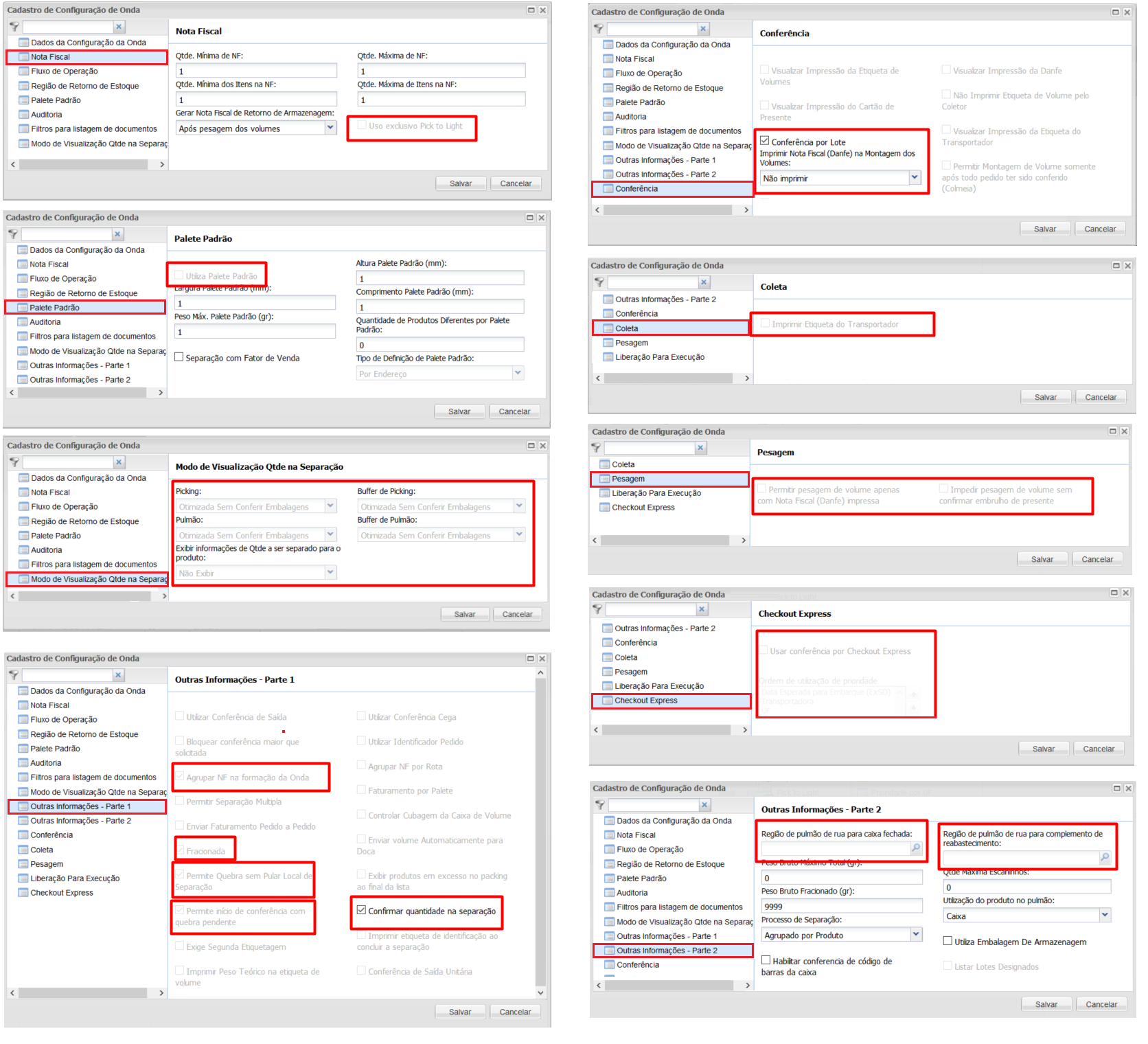This screenshot has width=1148, height=1044.
Task: Toggle 'Separação com Fator de Venda' checkbox
Action: tap(179, 357)
